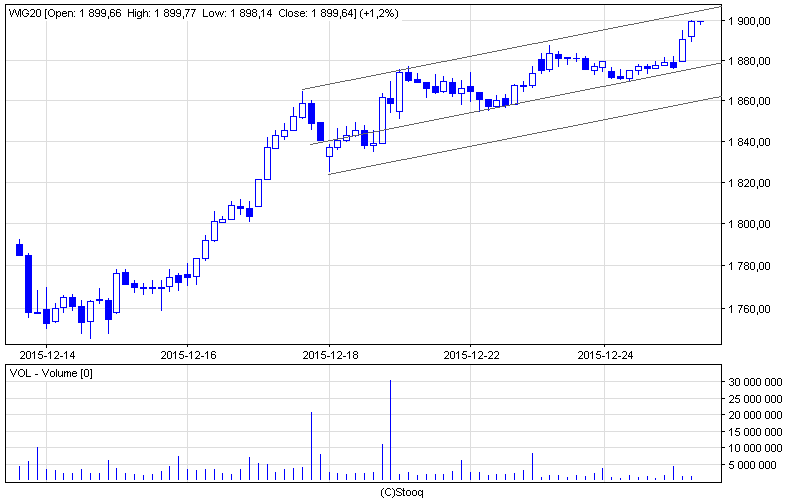This screenshot has height=500, width=800.
Task: Click the 25 000 000 volume axis label
Action: tap(755, 399)
